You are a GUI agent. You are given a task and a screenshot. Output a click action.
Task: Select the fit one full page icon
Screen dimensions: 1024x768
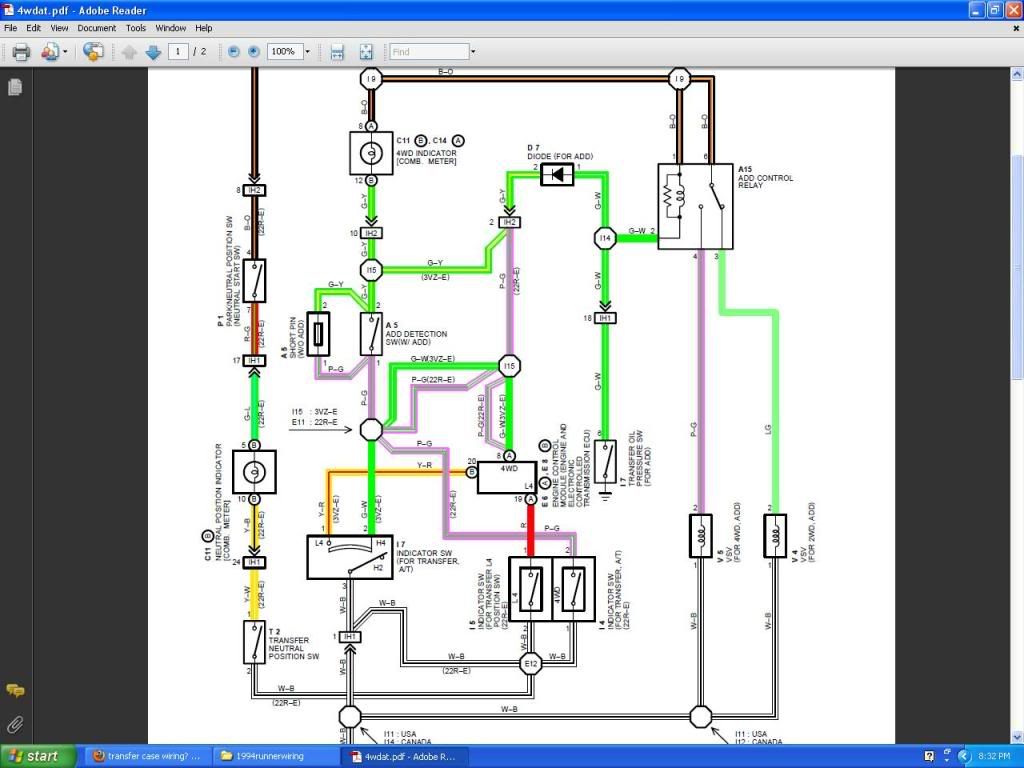point(366,51)
